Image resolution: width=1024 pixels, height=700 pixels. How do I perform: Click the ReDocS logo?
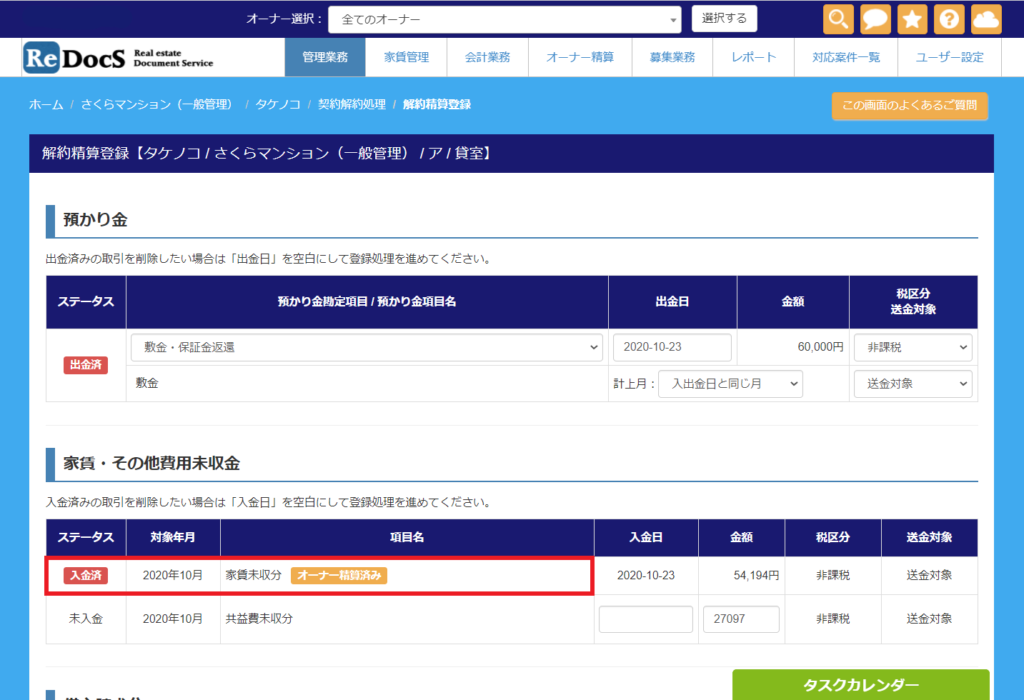[118, 57]
